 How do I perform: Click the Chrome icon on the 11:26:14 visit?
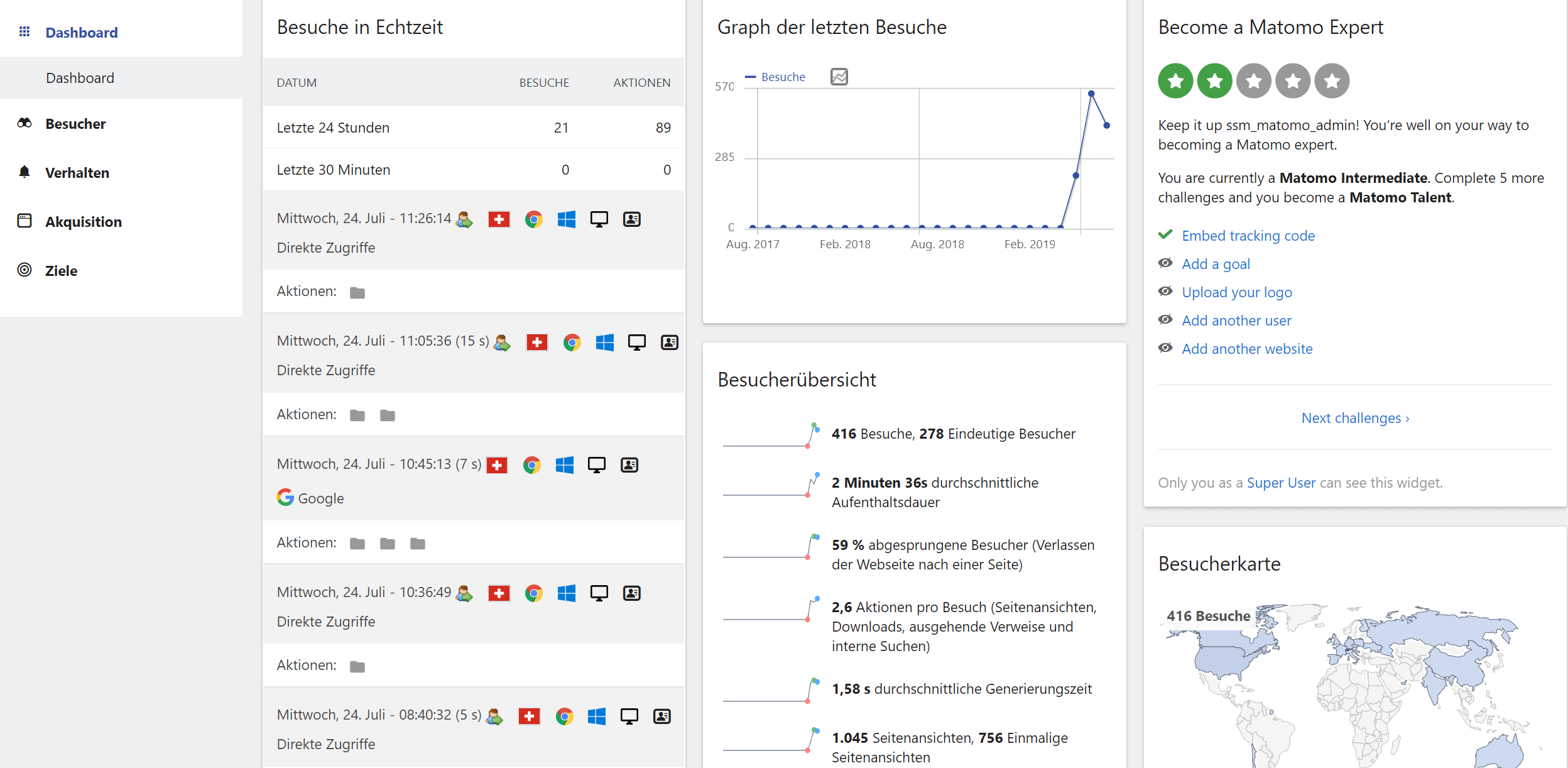click(534, 219)
